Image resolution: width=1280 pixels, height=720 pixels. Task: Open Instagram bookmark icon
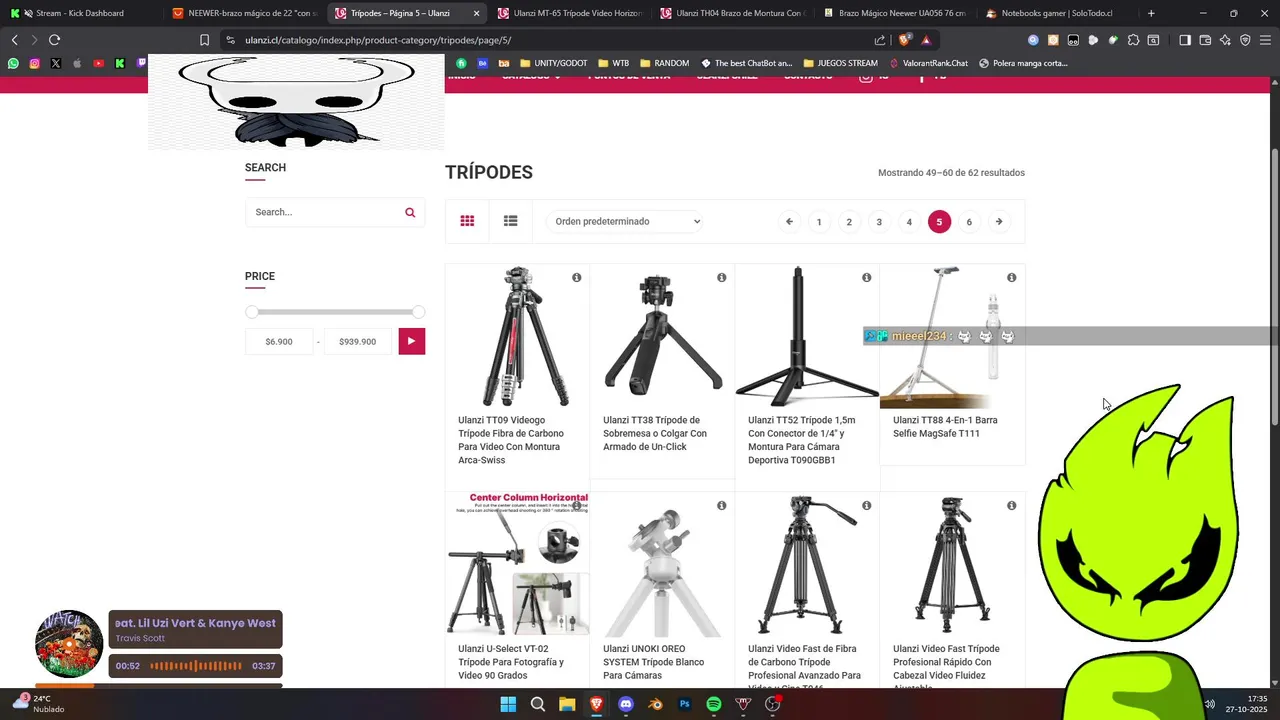click(34, 63)
